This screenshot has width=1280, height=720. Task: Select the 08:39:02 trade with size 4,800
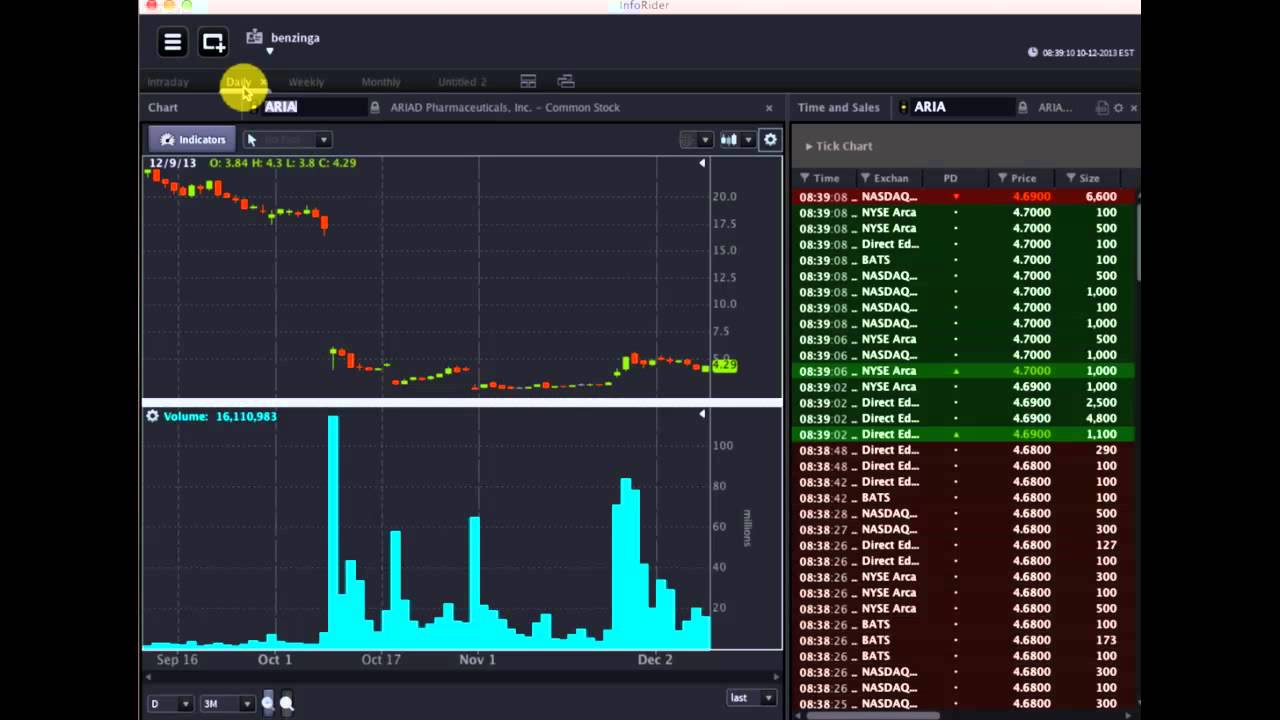964,419
